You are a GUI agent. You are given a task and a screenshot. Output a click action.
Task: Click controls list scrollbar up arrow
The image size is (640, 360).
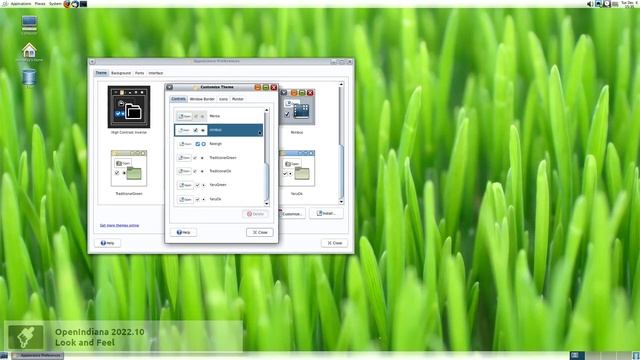coord(267,110)
